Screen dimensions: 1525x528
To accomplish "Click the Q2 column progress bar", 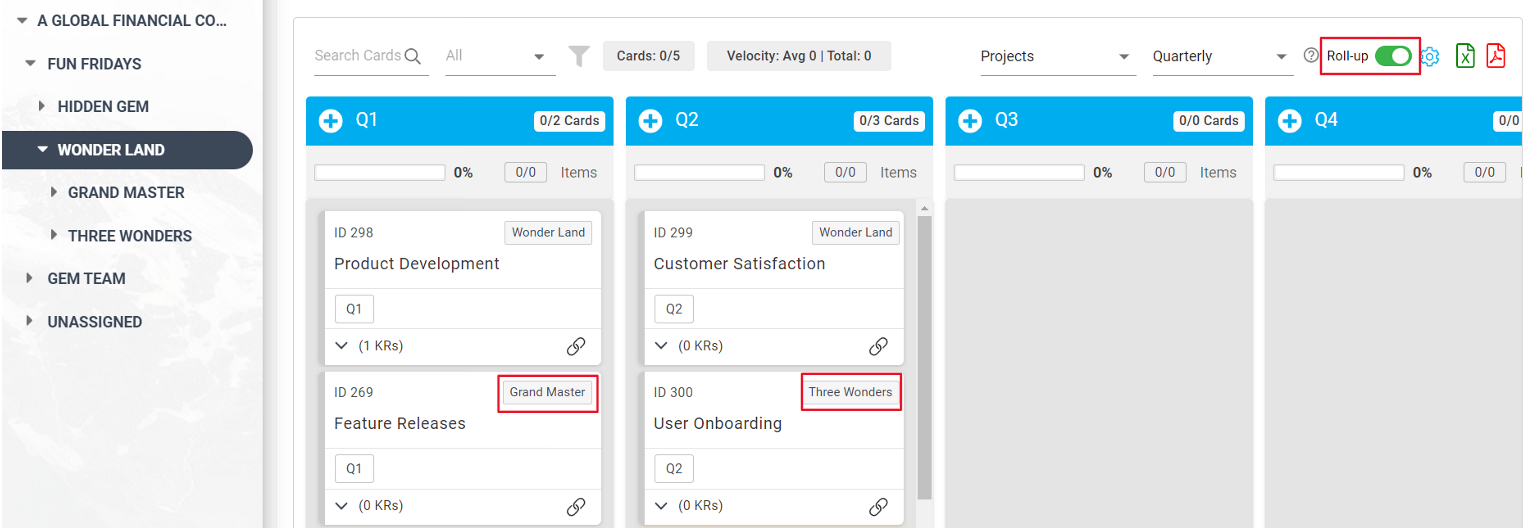I will (699, 173).
